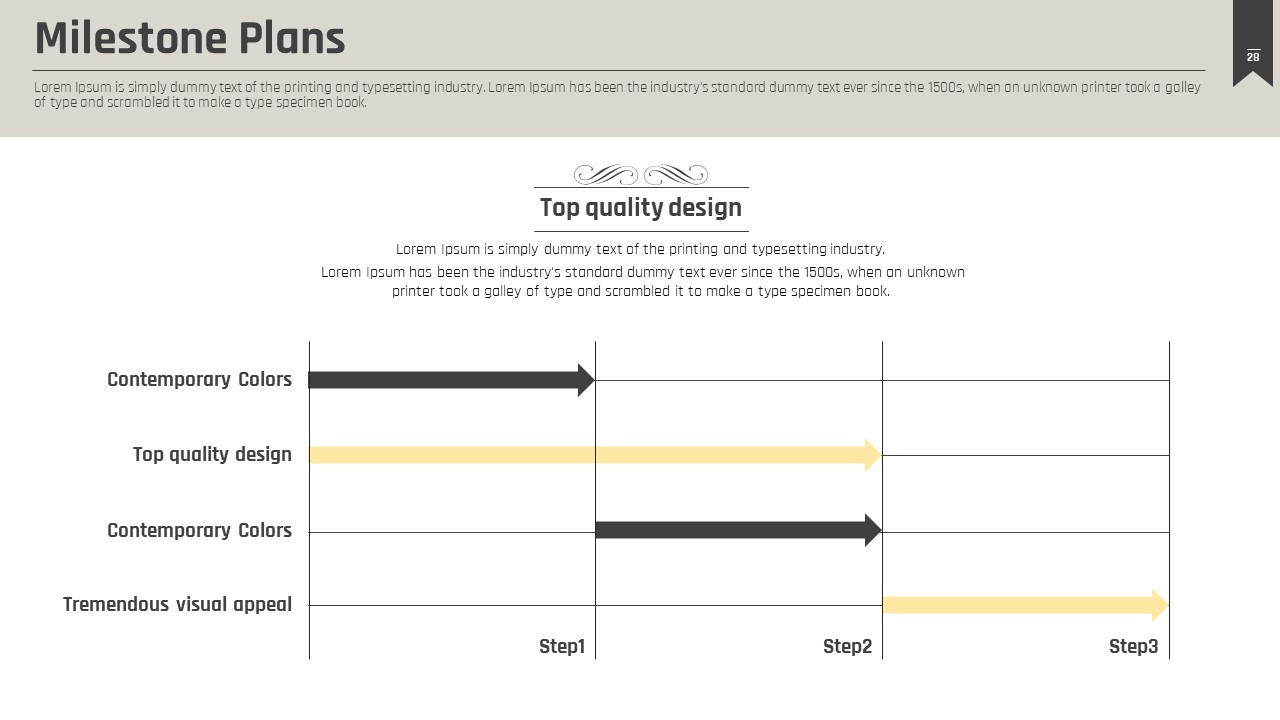1280x720 pixels.
Task: Click the centered line ending "typesetting industry."
Action: pyautogui.click(x=640, y=249)
